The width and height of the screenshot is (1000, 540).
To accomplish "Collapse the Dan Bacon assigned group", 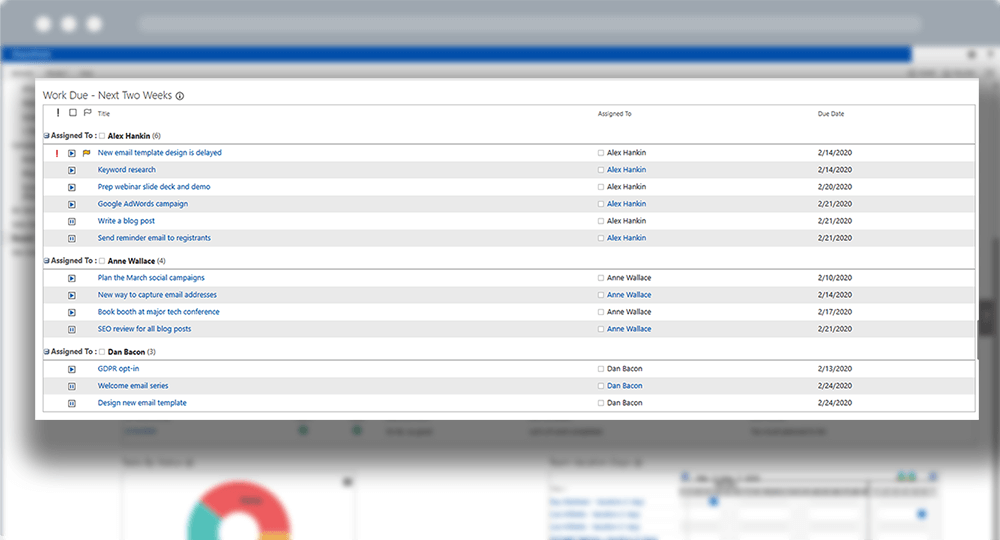I will click(46, 352).
